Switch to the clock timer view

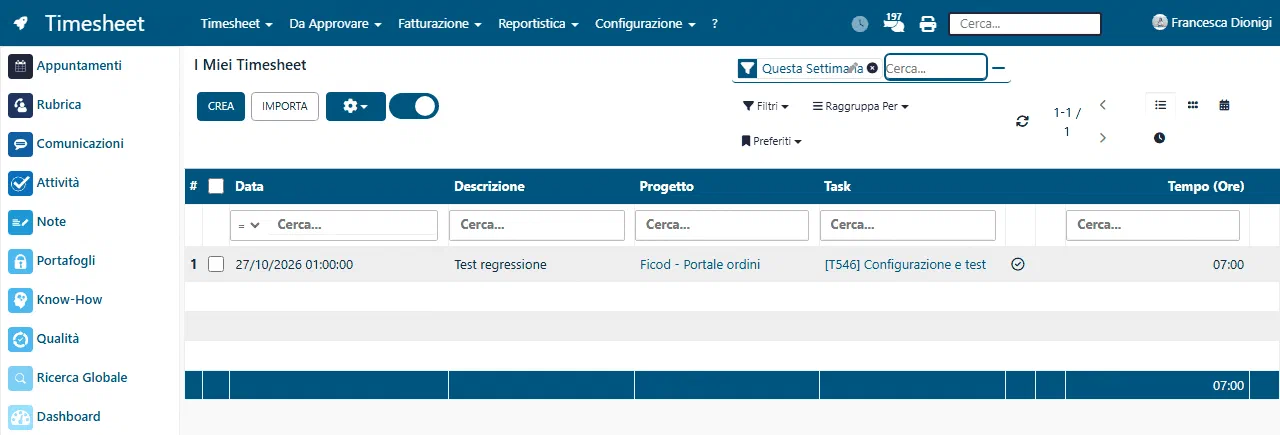pyautogui.click(x=1159, y=138)
